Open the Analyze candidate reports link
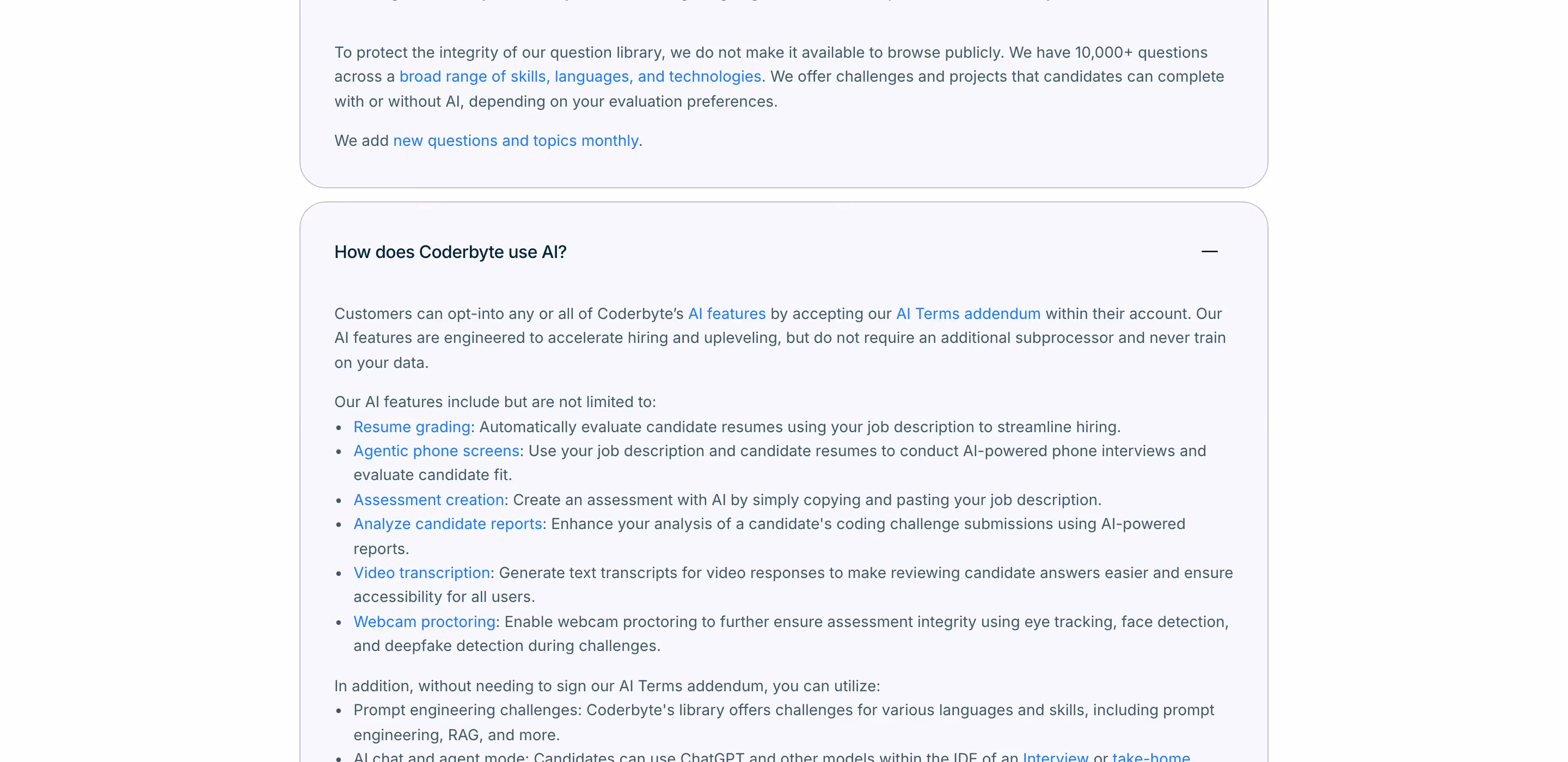This screenshot has width=1568, height=762. 448,524
